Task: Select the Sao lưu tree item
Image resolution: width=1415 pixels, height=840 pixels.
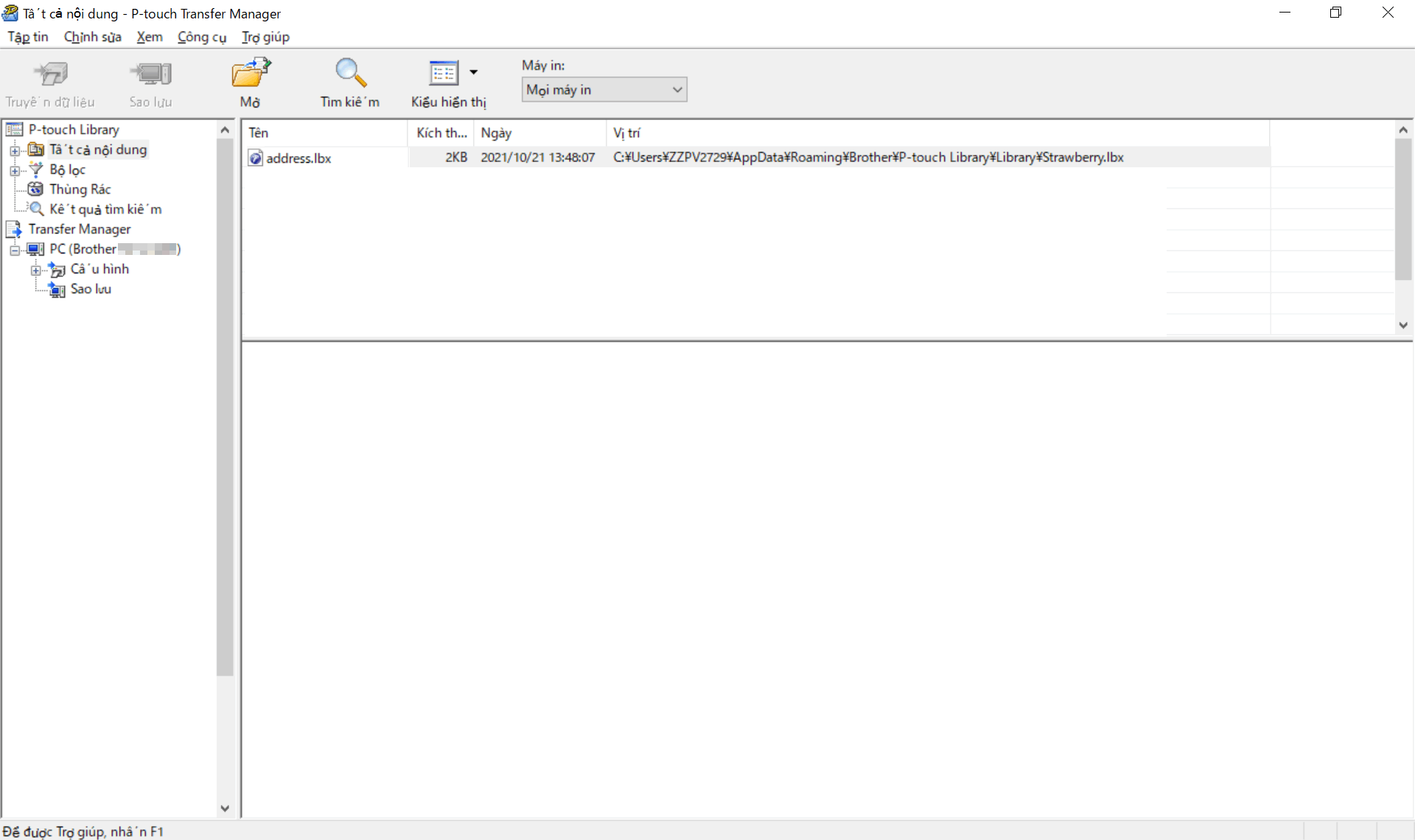Action: coord(90,289)
